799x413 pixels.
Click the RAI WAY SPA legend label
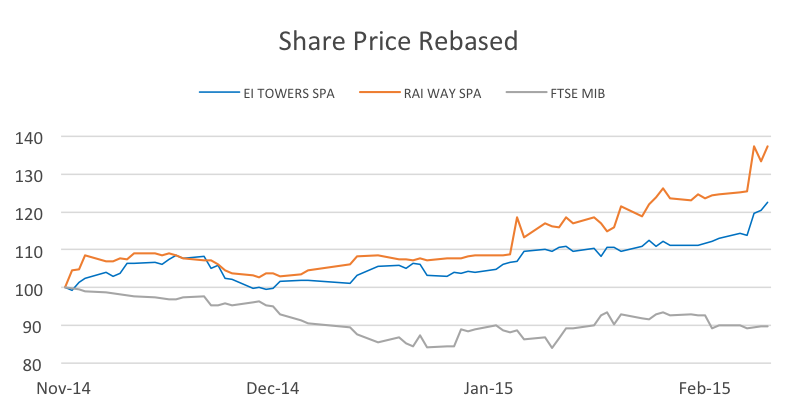(x=440, y=94)
